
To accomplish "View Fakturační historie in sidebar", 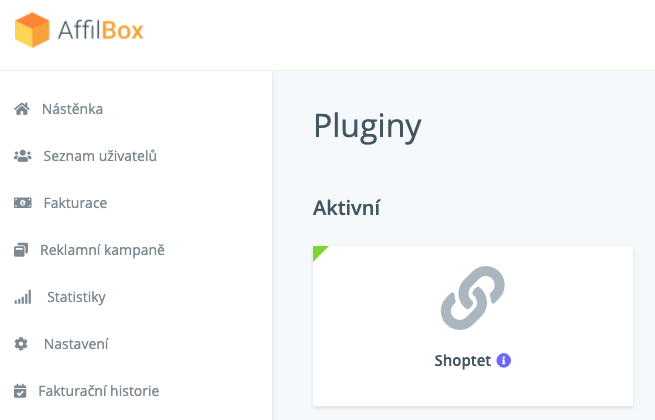I will 99,391.
